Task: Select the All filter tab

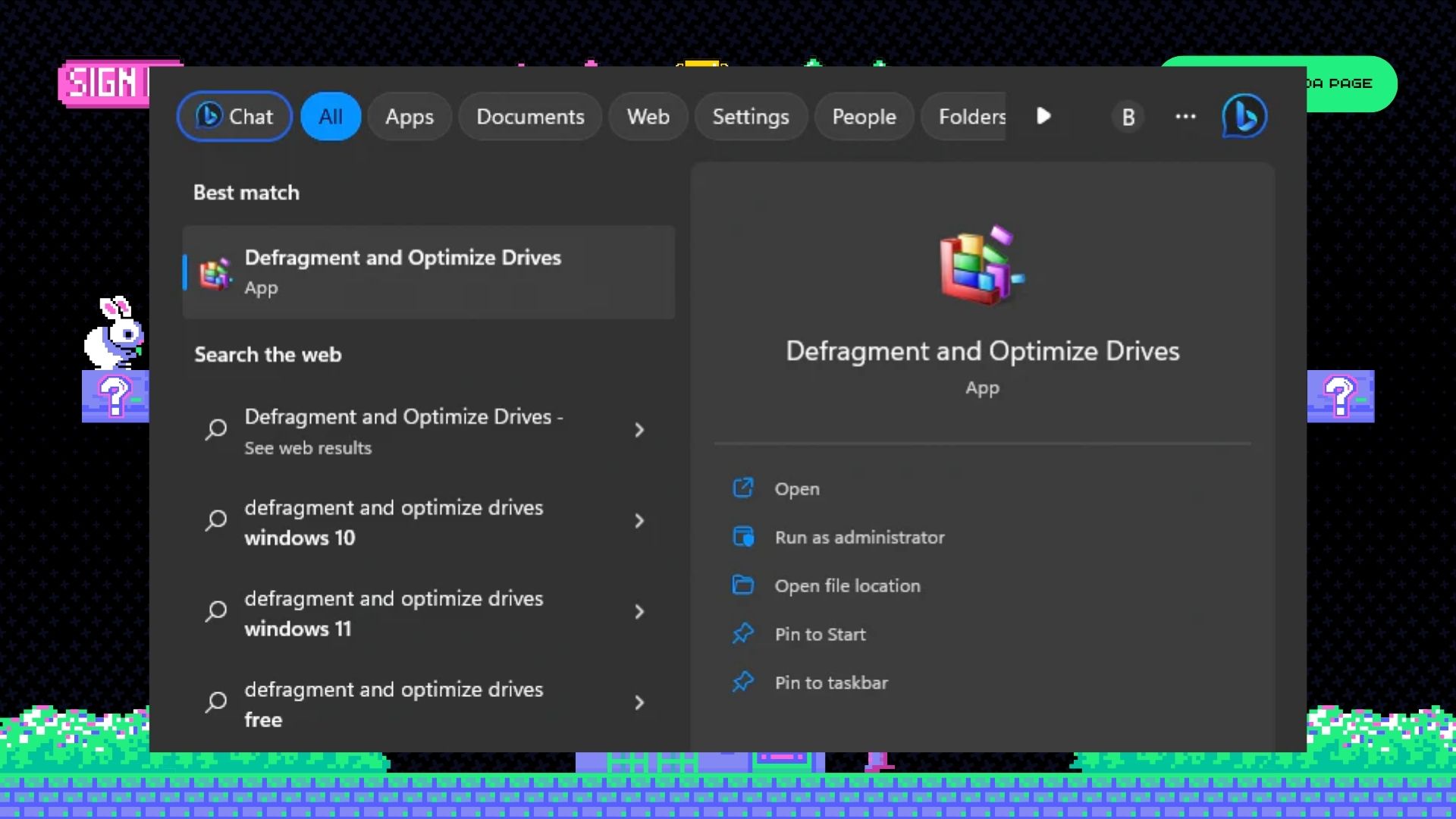Action: click(331, 117)
